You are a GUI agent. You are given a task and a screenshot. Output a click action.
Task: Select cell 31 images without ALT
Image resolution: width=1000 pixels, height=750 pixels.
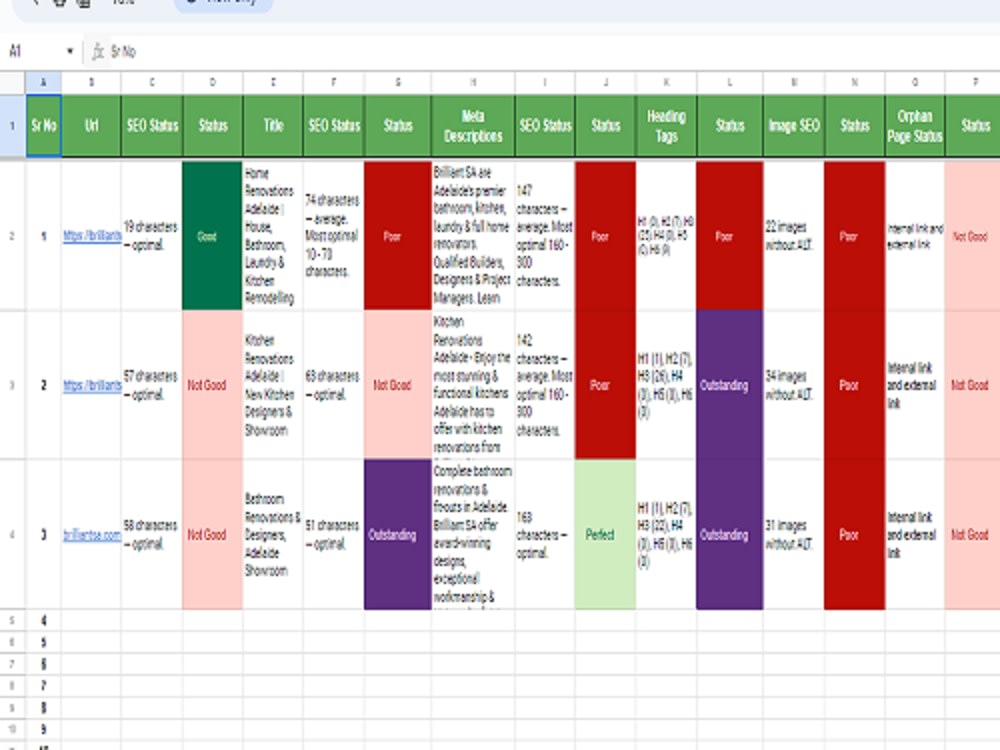(793, 534)
